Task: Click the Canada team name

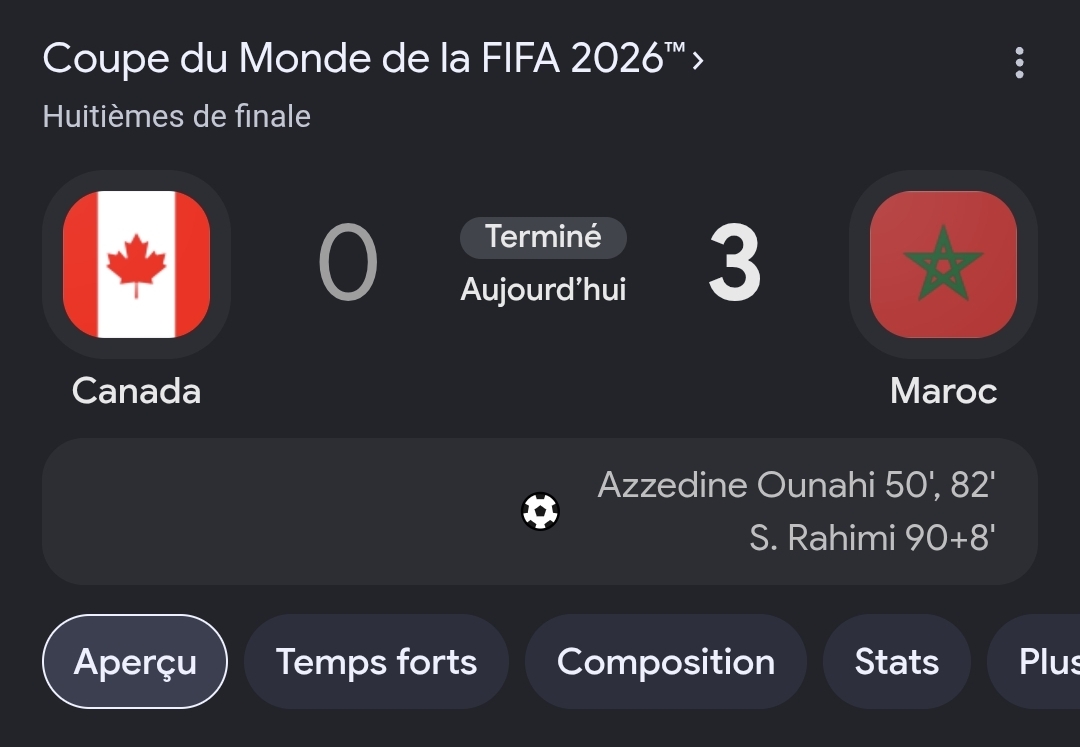Action: point(136,391)
